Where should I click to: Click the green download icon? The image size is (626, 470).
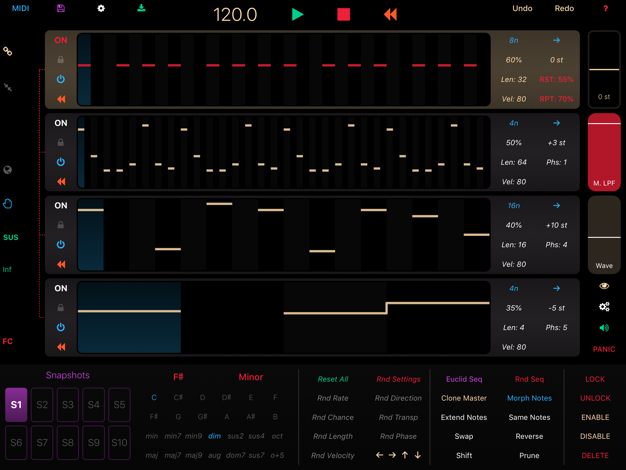141,9
